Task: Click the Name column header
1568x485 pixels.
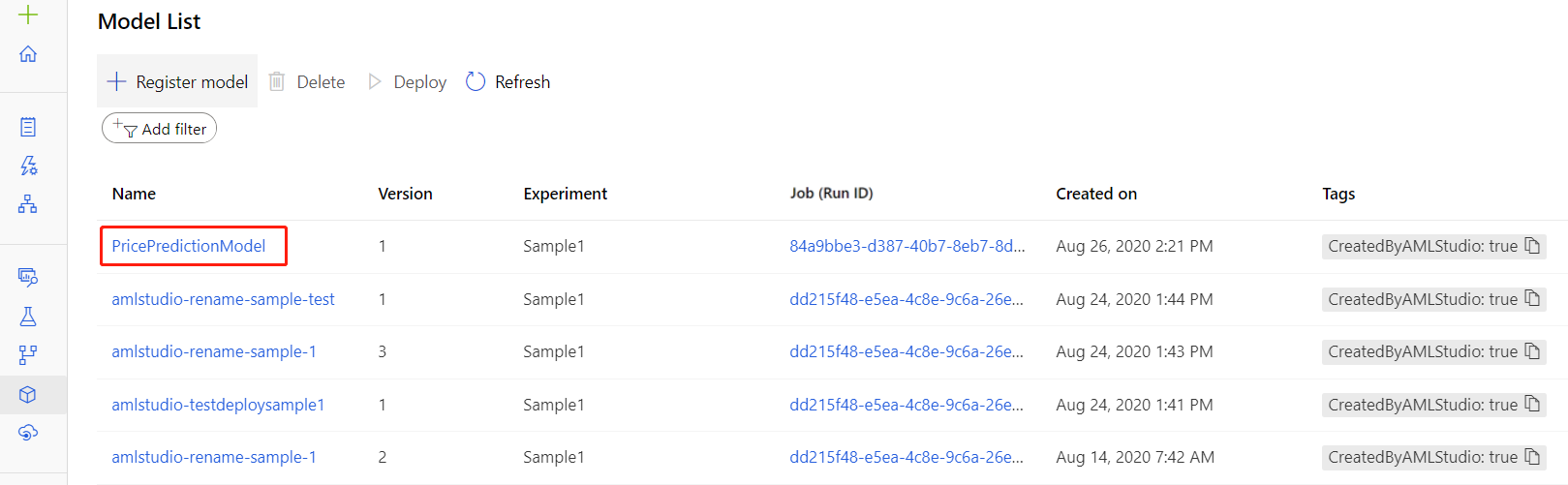Action: point(134,194)
